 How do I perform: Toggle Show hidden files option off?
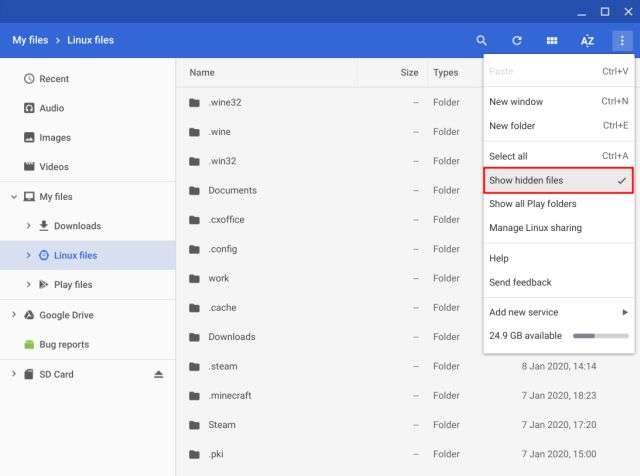[x=558, y=180]
